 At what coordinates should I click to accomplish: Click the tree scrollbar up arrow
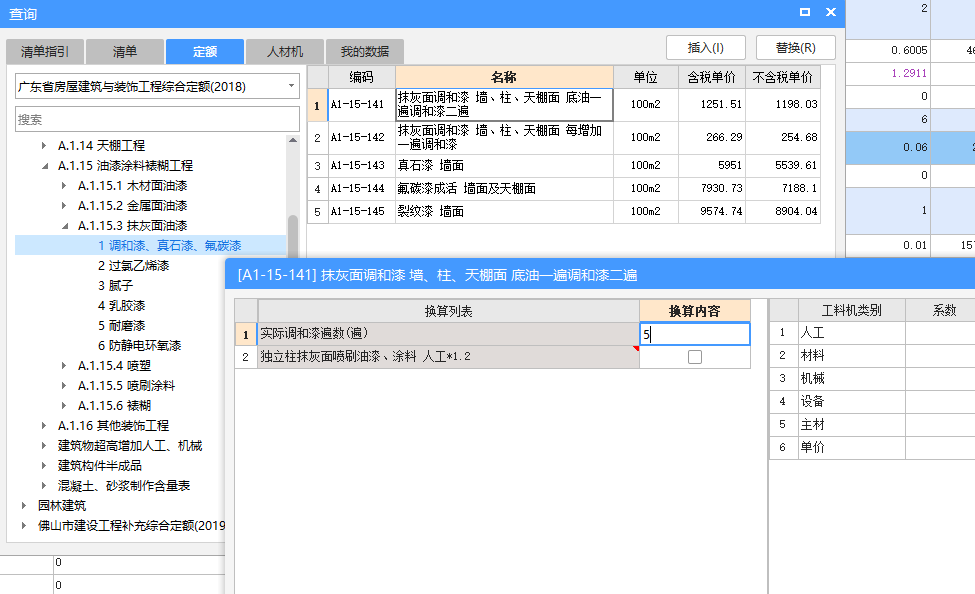pos(293,141)
